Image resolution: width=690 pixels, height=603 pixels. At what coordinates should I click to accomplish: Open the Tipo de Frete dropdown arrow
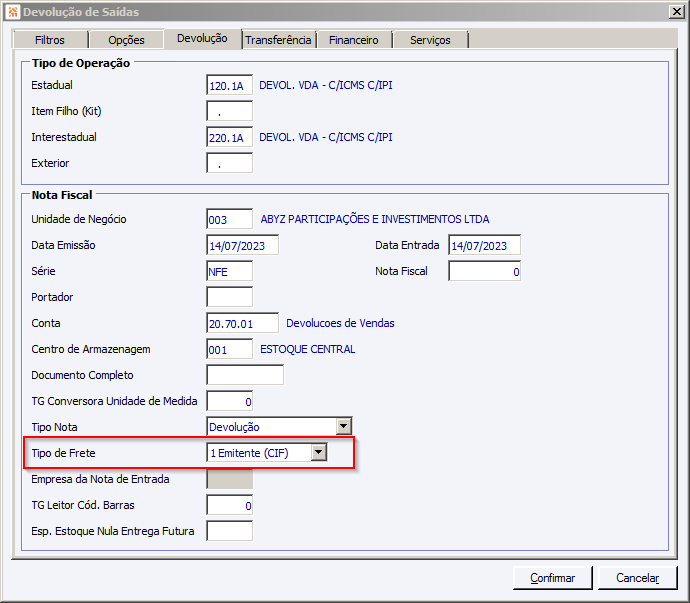319,452
